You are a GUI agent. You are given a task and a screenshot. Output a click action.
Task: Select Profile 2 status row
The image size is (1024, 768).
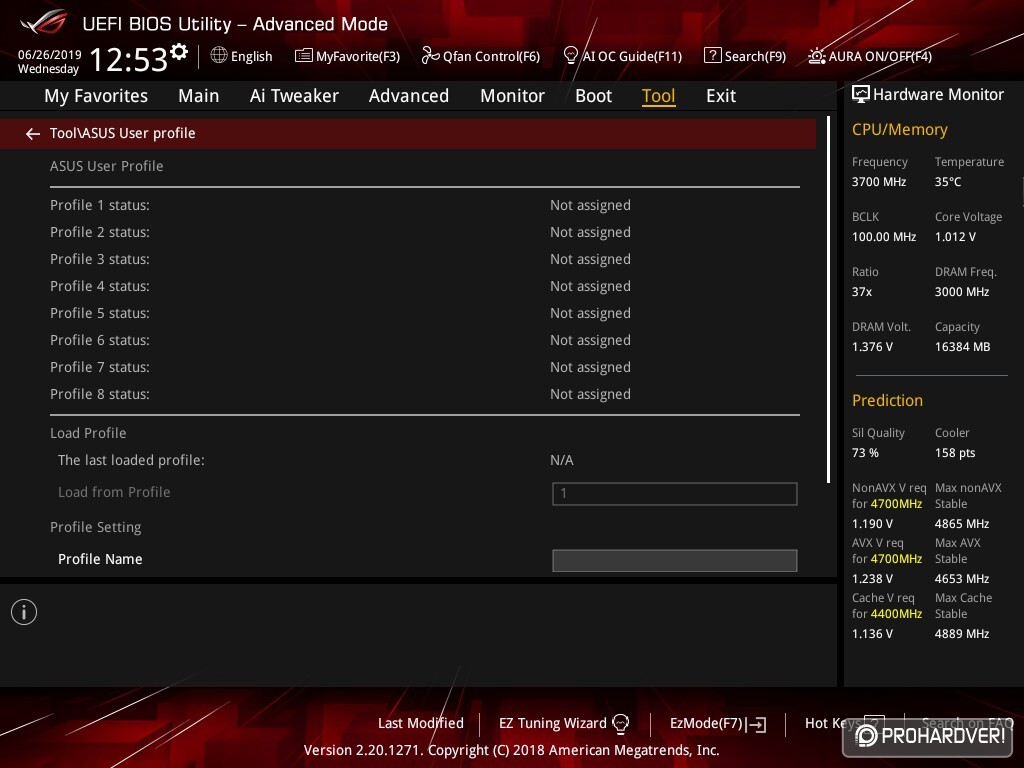[x=424, y=232]
